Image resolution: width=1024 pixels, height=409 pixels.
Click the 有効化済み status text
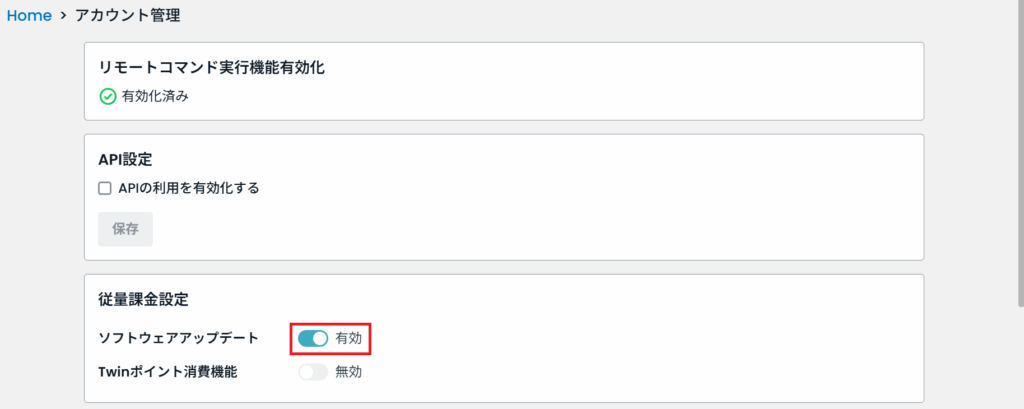[155, 97]
